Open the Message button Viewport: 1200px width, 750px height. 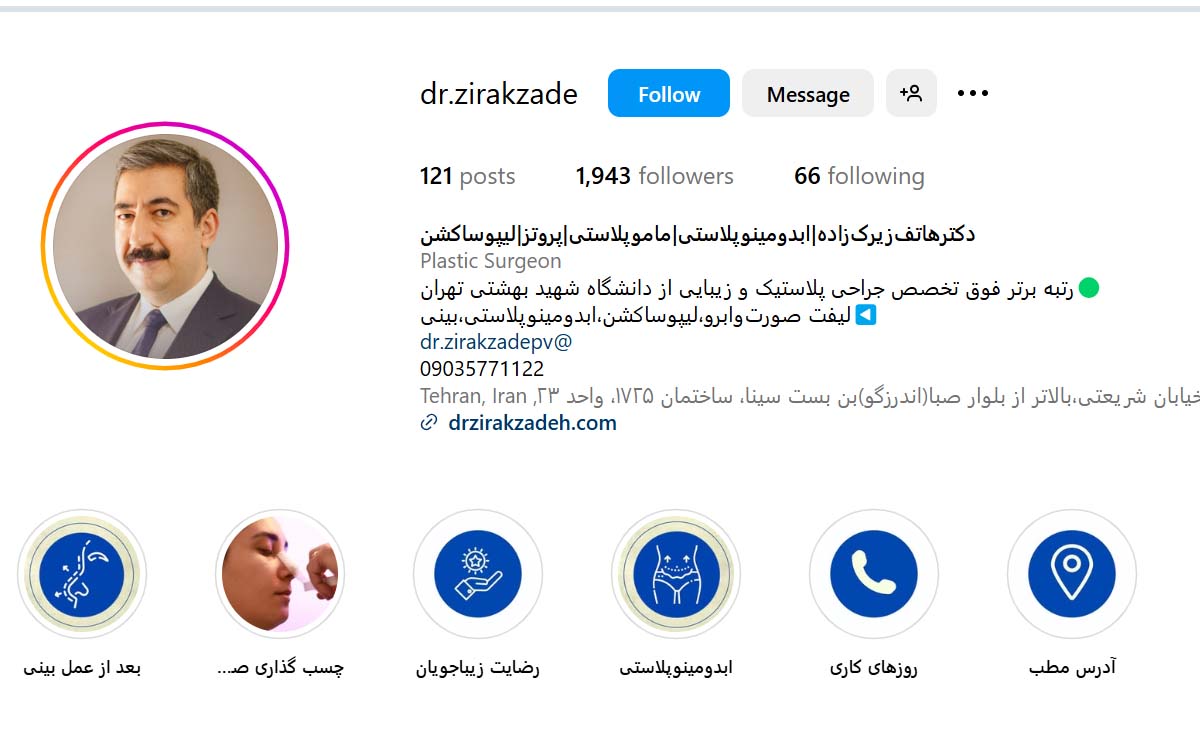(x=808, y=94)
